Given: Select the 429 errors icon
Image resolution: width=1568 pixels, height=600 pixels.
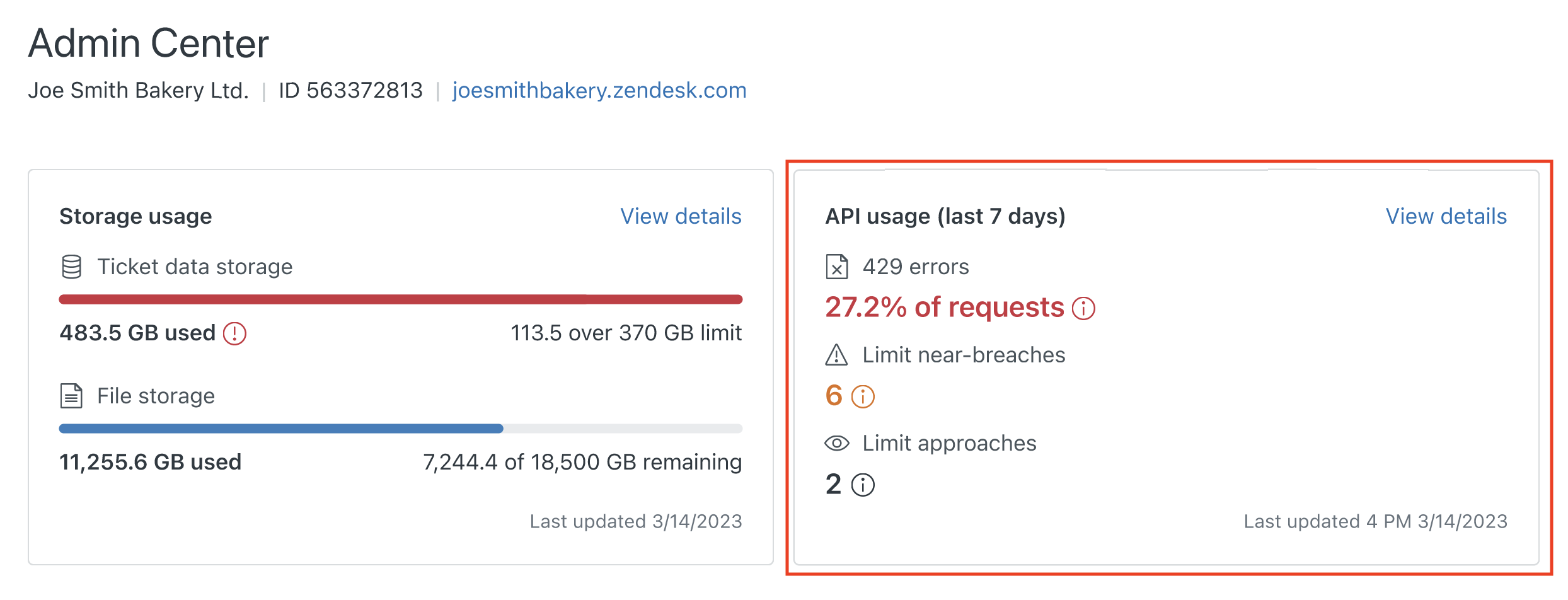Looking at the screenshot, I should click(x=838, y=266).
